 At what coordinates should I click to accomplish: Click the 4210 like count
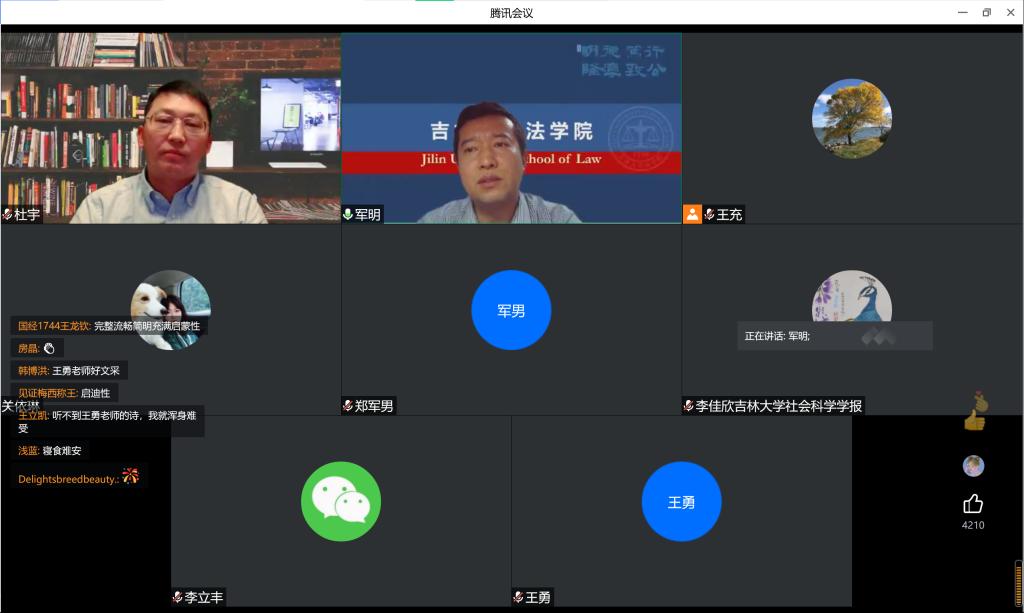[x=973, y=525]
